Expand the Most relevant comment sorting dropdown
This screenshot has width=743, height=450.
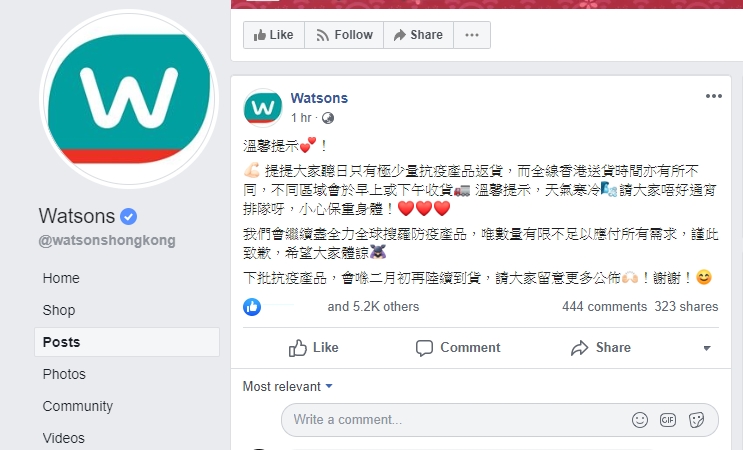287,387
